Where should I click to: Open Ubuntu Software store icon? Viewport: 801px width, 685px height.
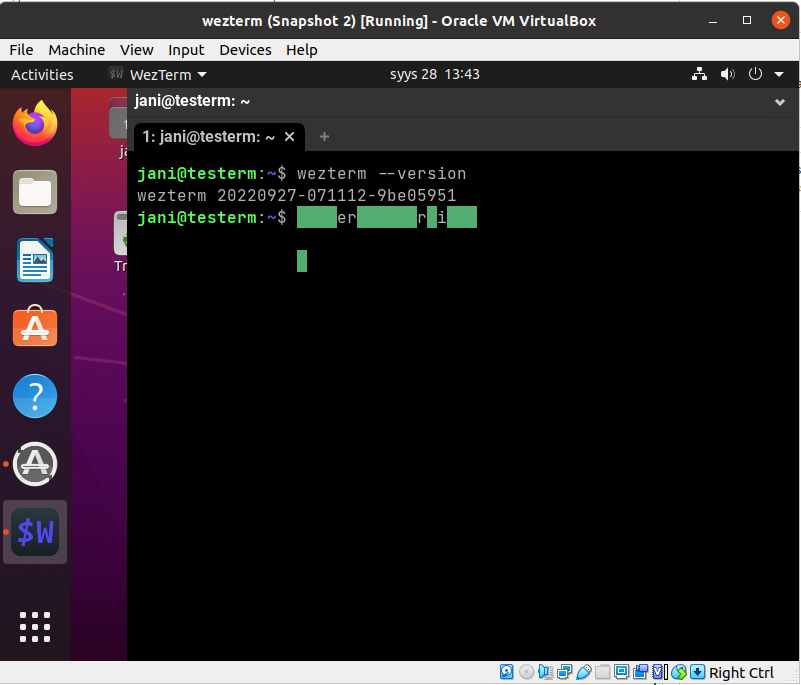35,328
